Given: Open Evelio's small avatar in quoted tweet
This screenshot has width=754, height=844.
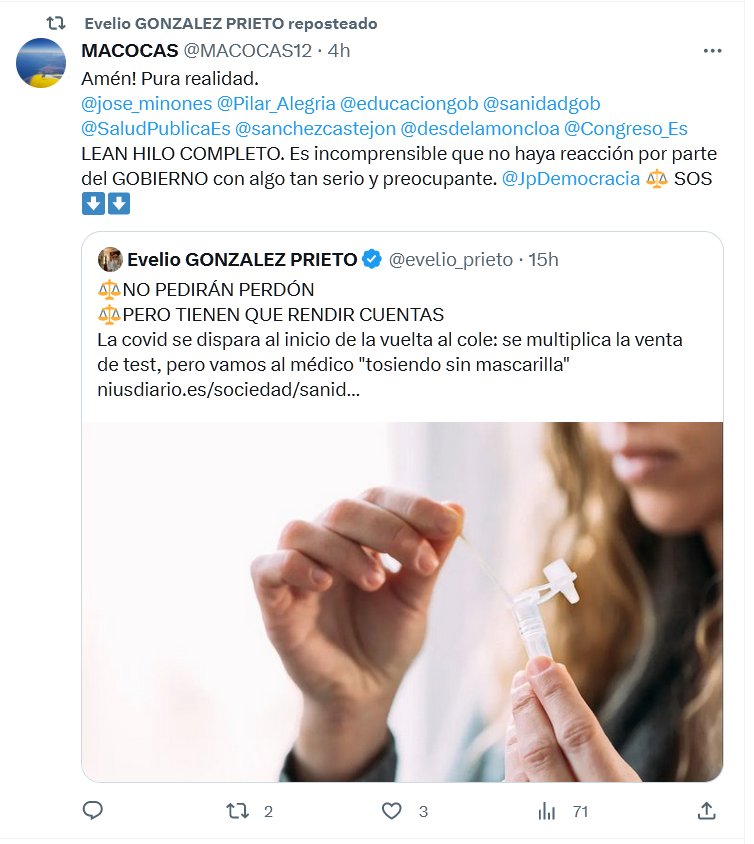Looking at the screenshot, I should pos(110,259).
